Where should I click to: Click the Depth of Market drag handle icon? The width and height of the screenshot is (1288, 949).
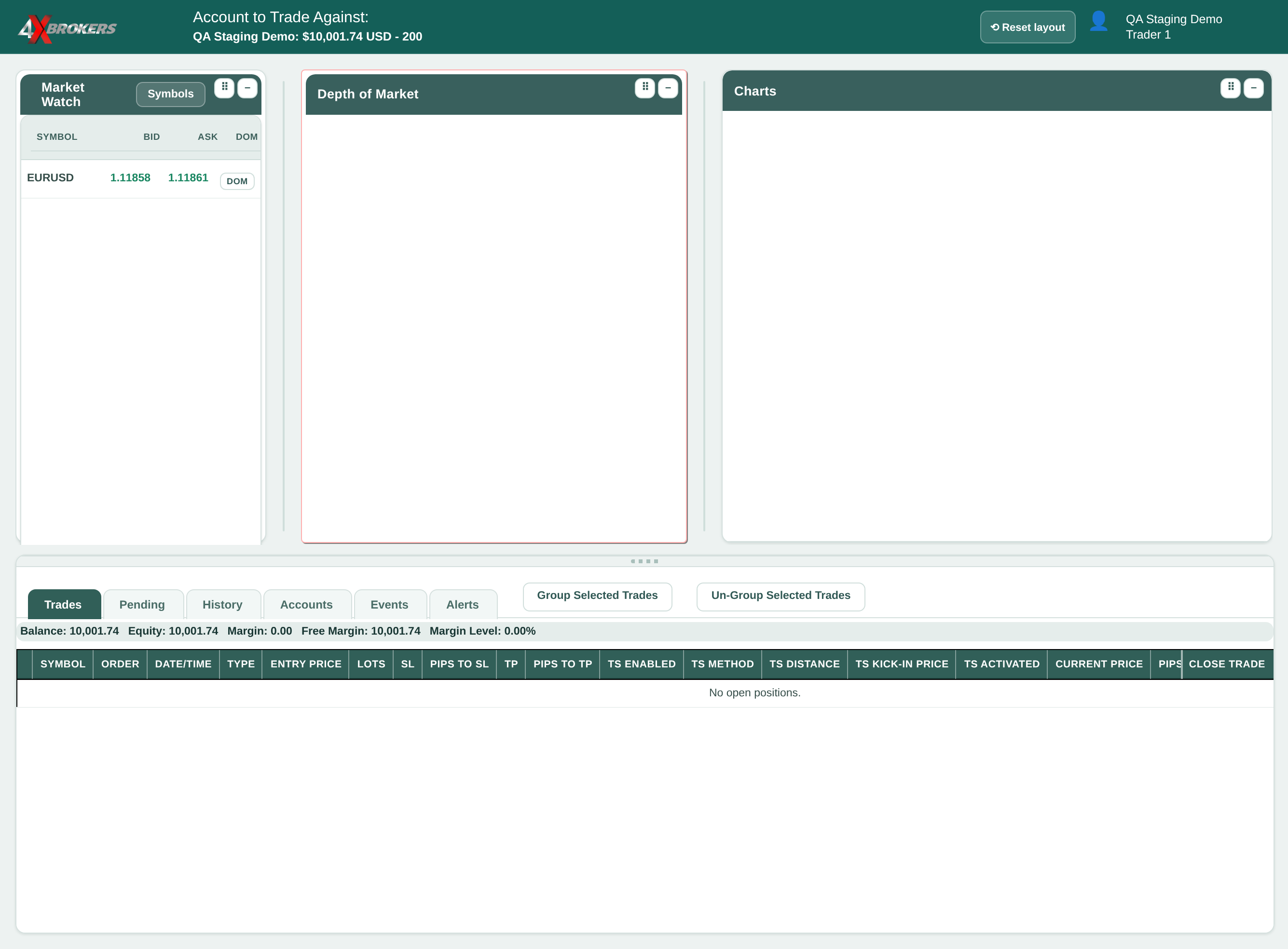tap(645, 88)
